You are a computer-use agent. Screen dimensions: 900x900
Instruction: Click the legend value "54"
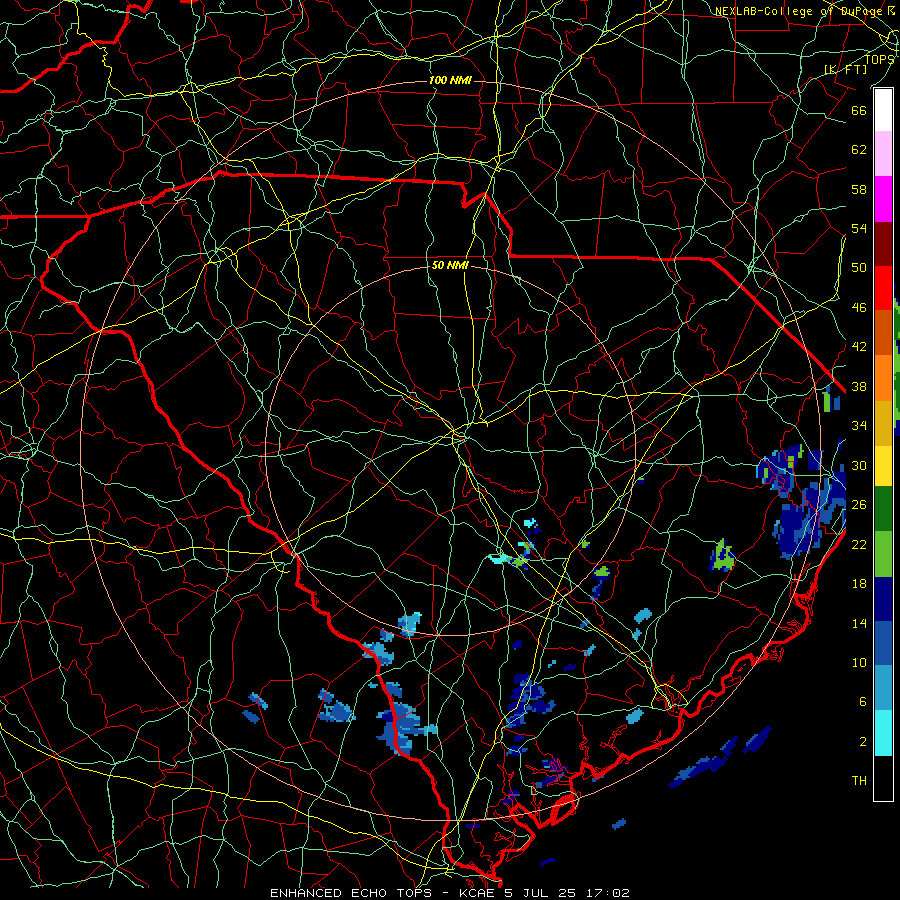tap(859, 228)
